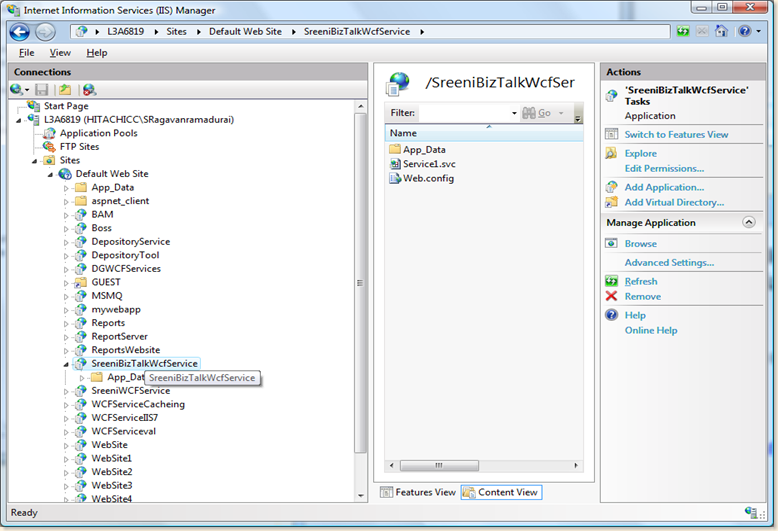The image size is (778, 531).
Task: Expand the ReportServer node
Action: coord(66,337)
